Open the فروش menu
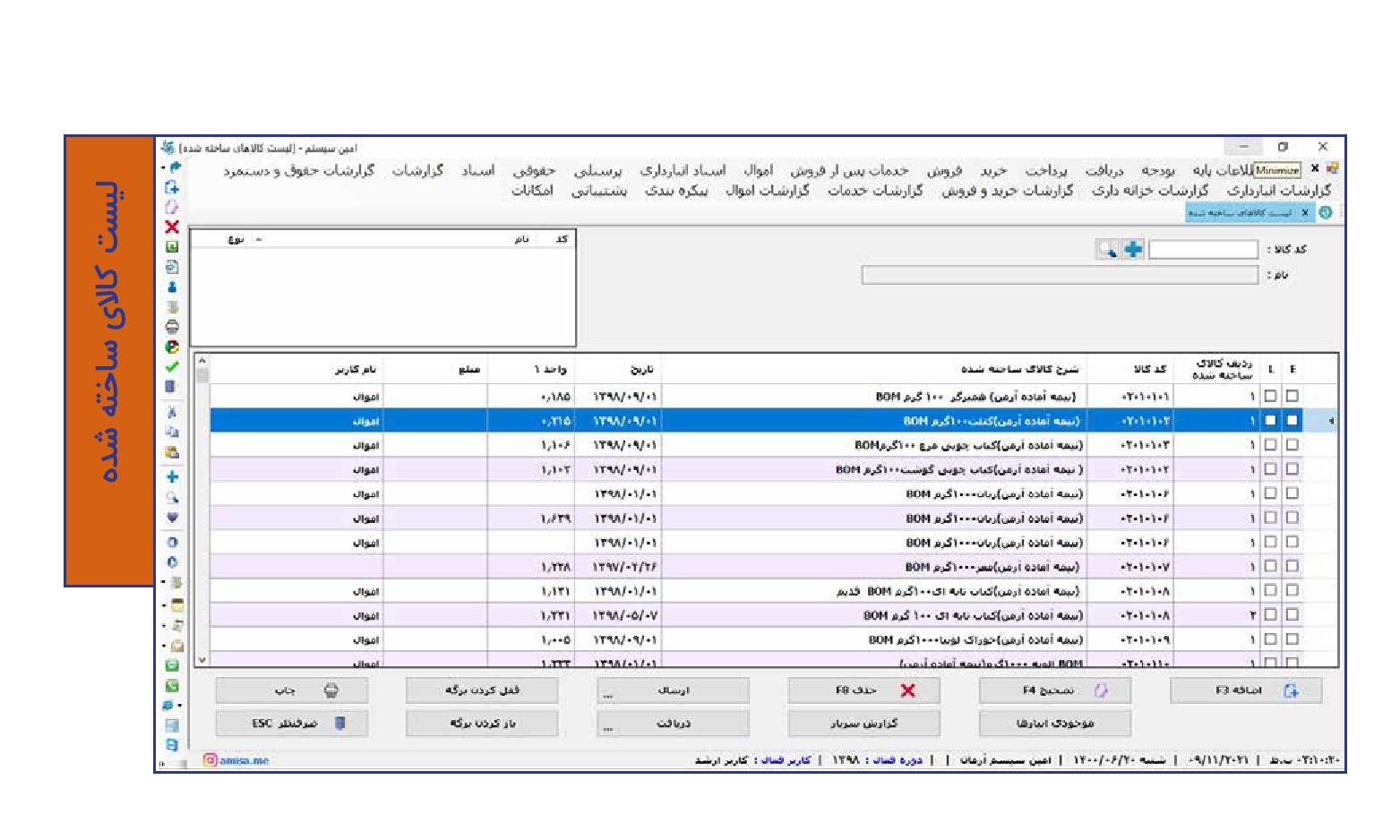 [944, 170]
